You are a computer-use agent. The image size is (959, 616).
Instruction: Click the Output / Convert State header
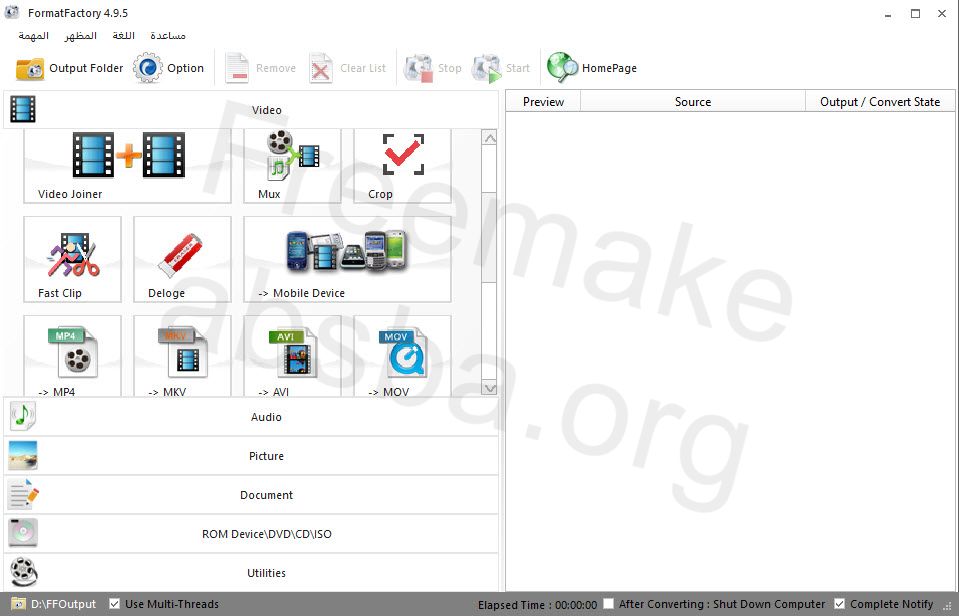tap(880, 102)
